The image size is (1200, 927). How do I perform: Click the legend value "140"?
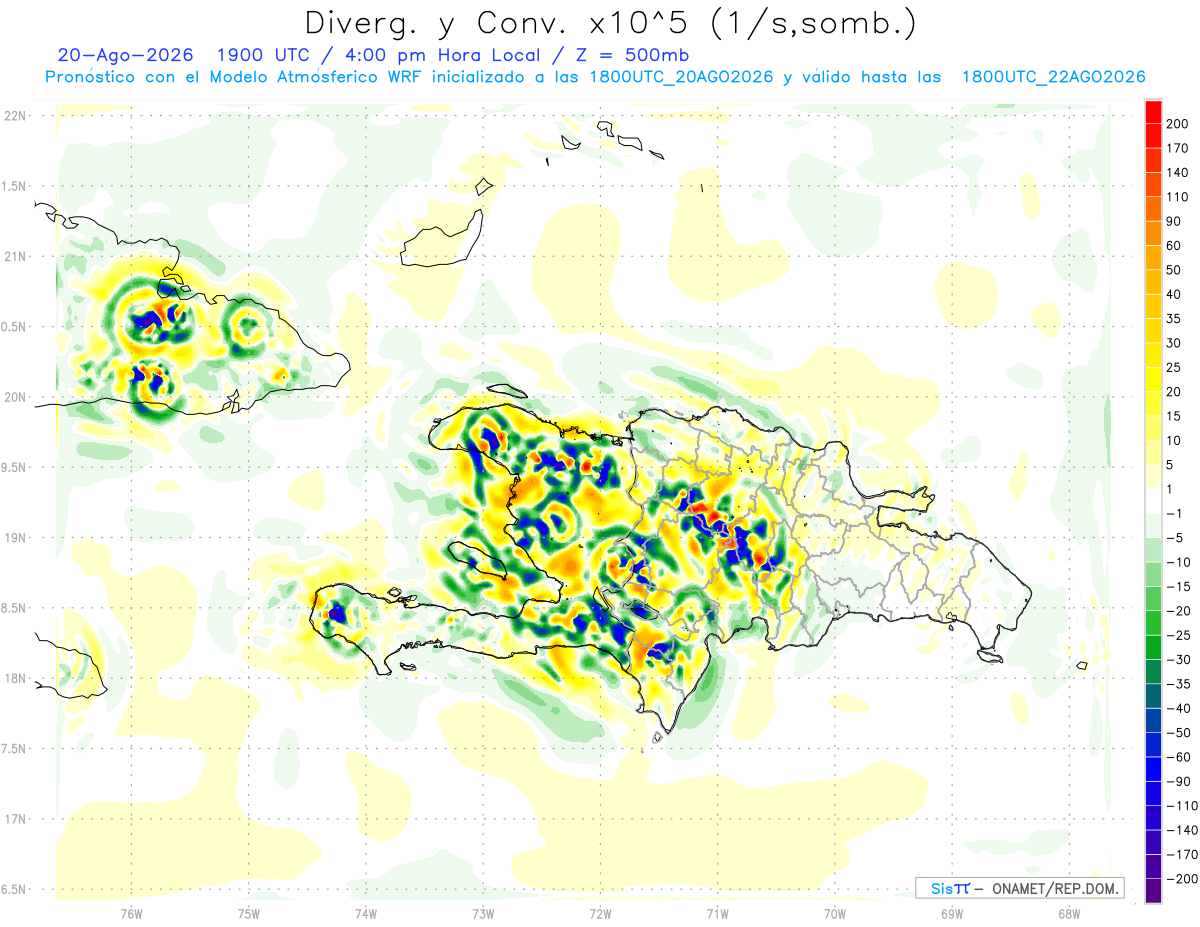click(1177, 173)
